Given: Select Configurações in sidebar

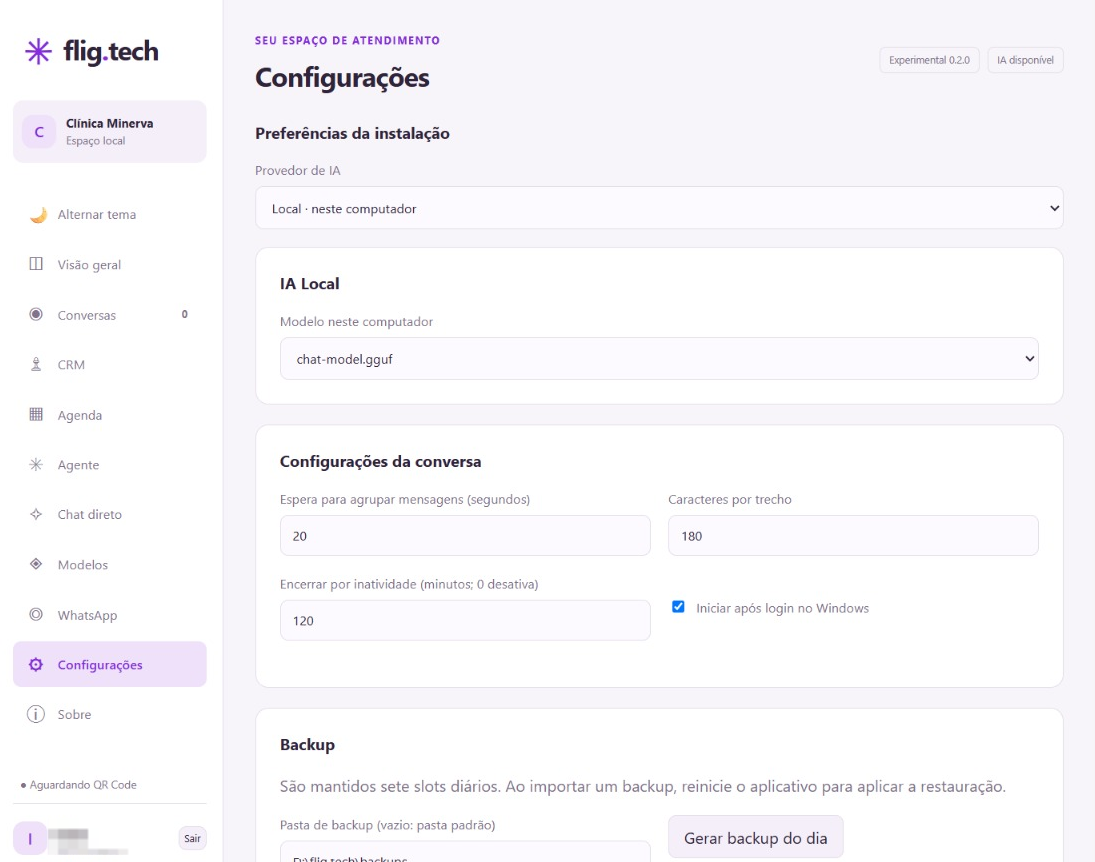Looking at the screenshot, I should coord(110,664).
